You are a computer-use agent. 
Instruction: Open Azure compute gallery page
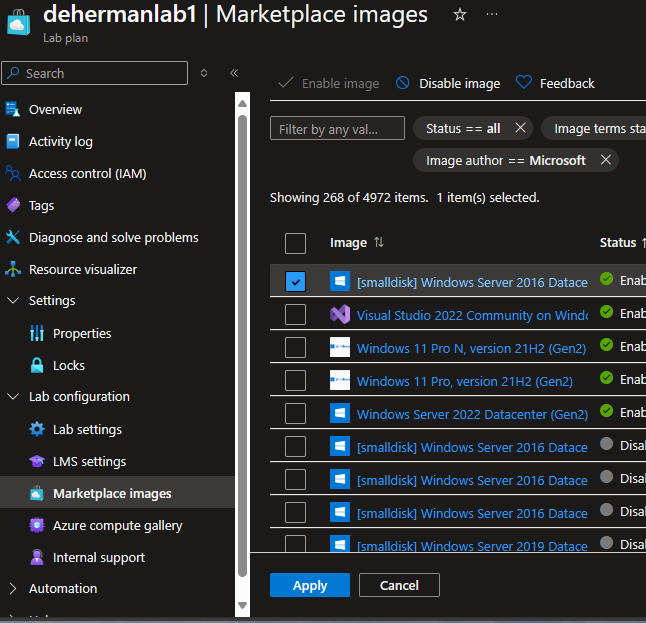point(117,525)
